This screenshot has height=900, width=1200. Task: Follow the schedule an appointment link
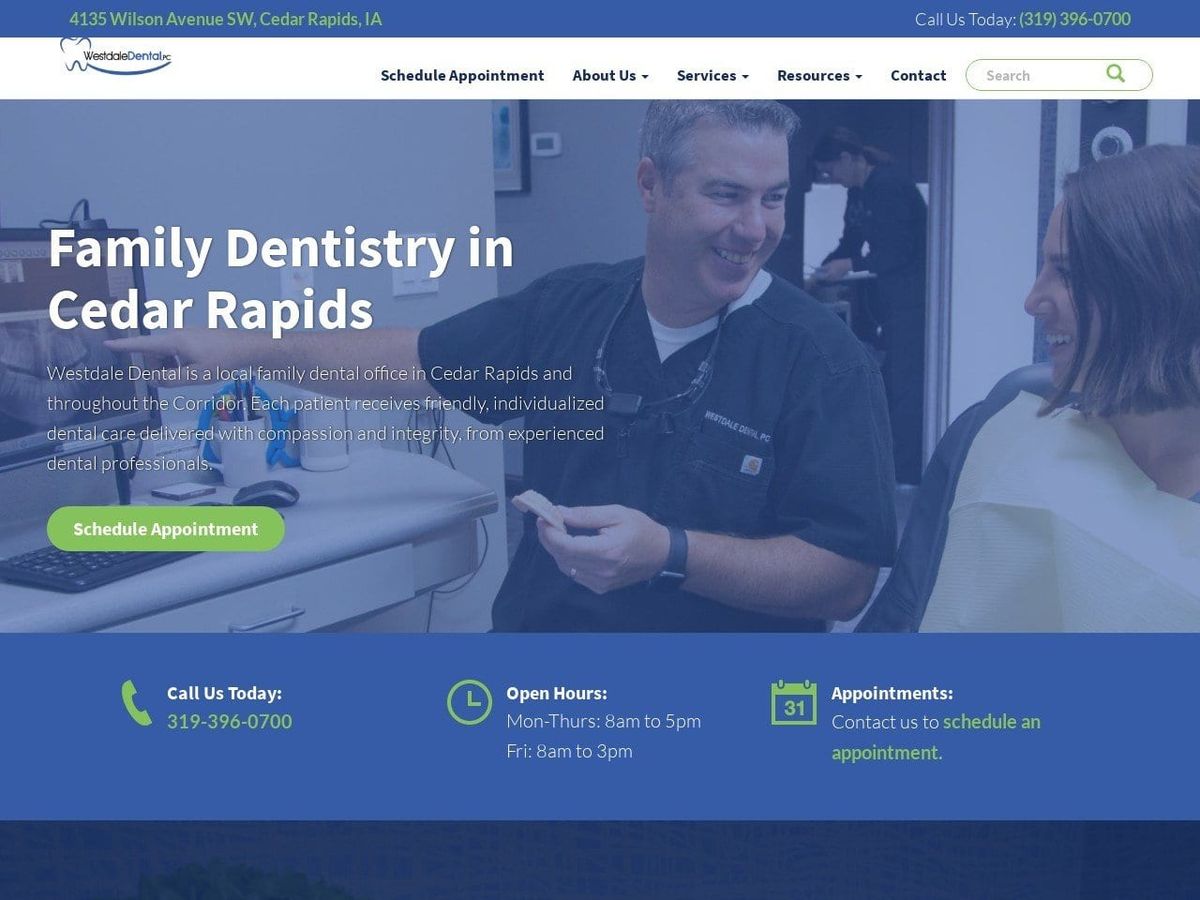(936, 737)
